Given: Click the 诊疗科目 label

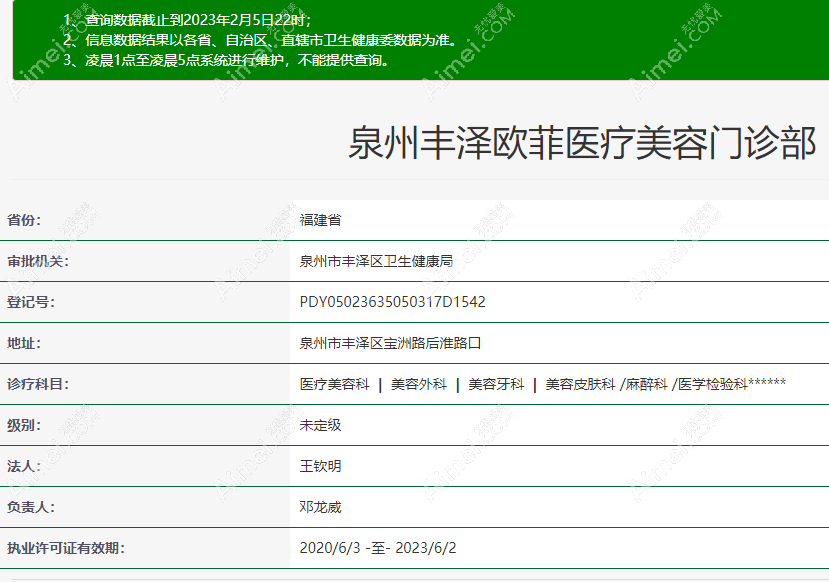Looking at the screenshot, I should click(x=38, y=384).
